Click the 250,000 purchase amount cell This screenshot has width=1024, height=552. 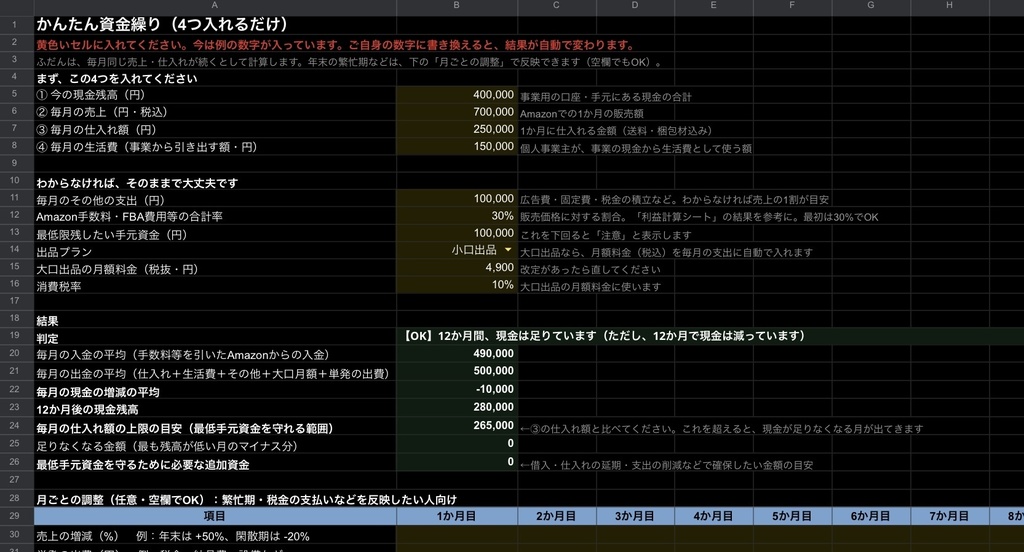pos(456,129)
